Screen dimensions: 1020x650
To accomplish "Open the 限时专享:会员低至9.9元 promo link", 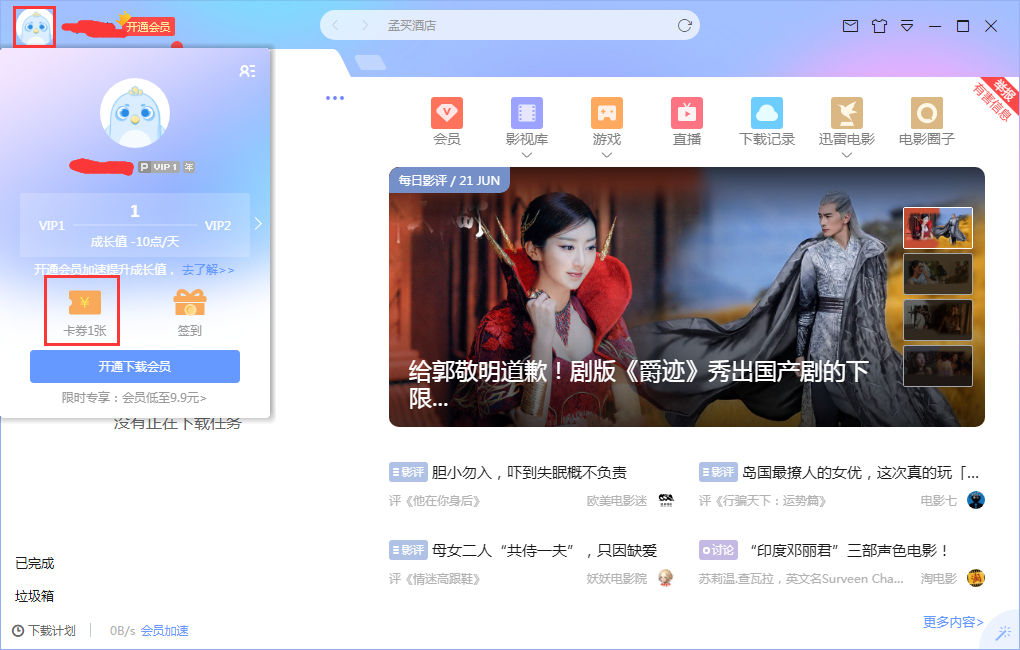I will click(x=134, y=398).
